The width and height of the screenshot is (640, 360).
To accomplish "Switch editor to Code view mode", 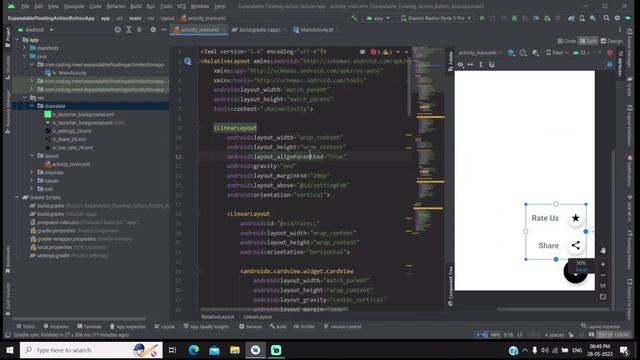I will click(567, 41).
